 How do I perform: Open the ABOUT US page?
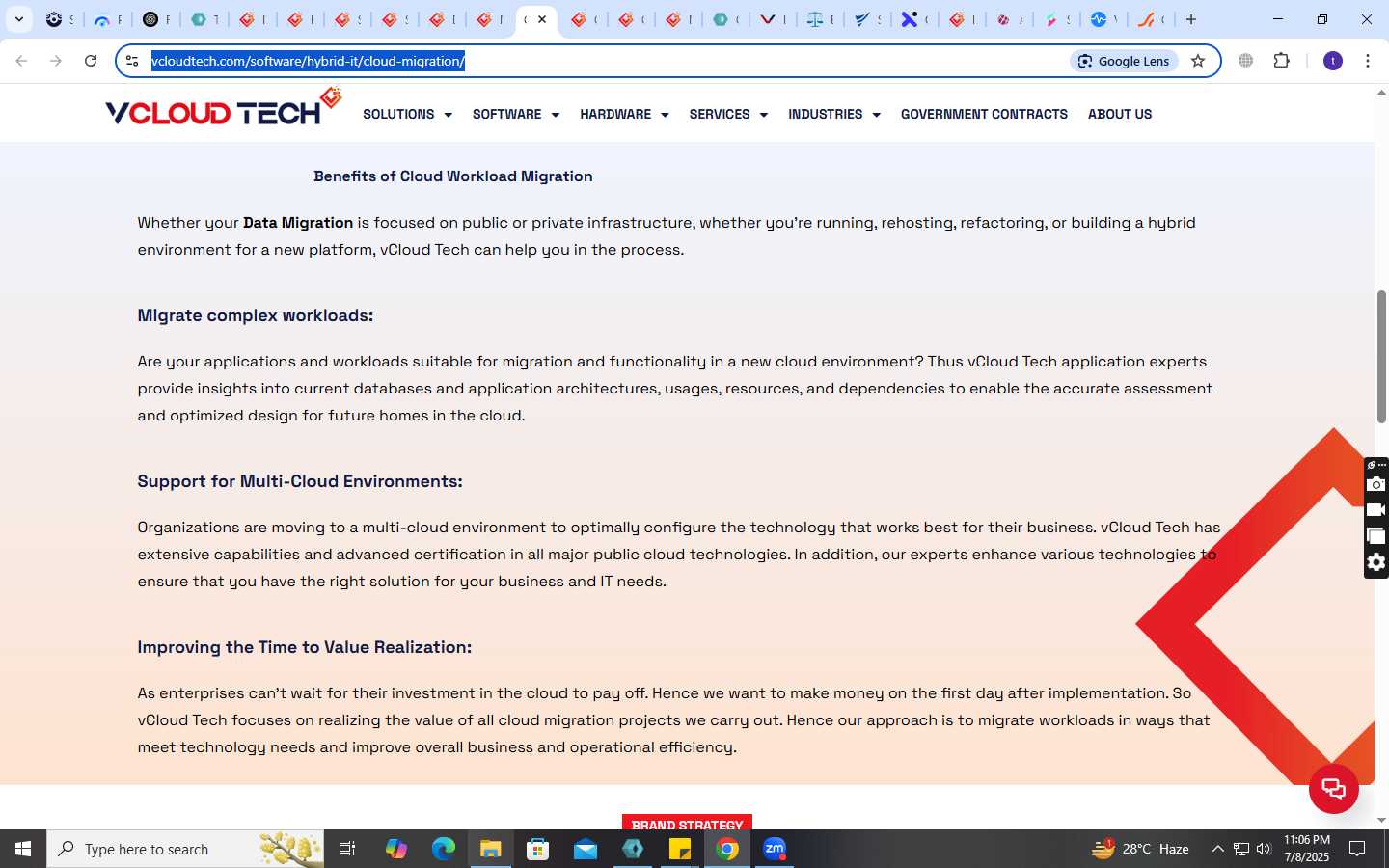pos(1120,114)
